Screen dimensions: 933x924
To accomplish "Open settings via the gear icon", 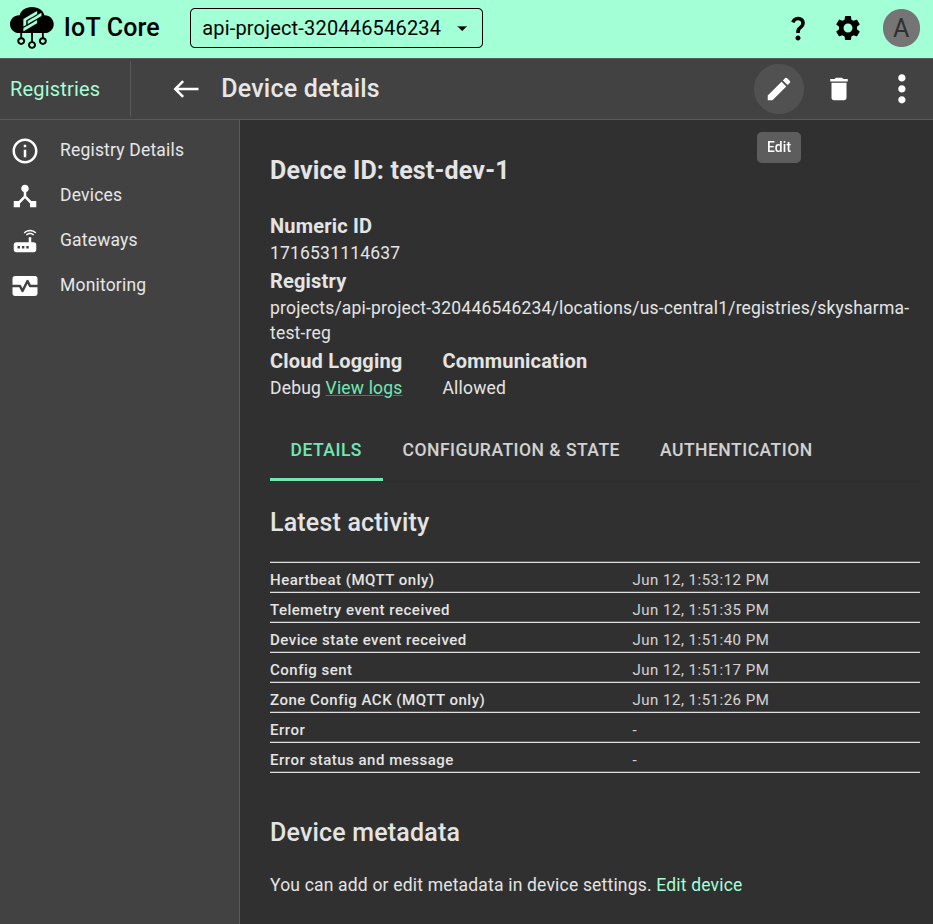I will coord(848,29).
